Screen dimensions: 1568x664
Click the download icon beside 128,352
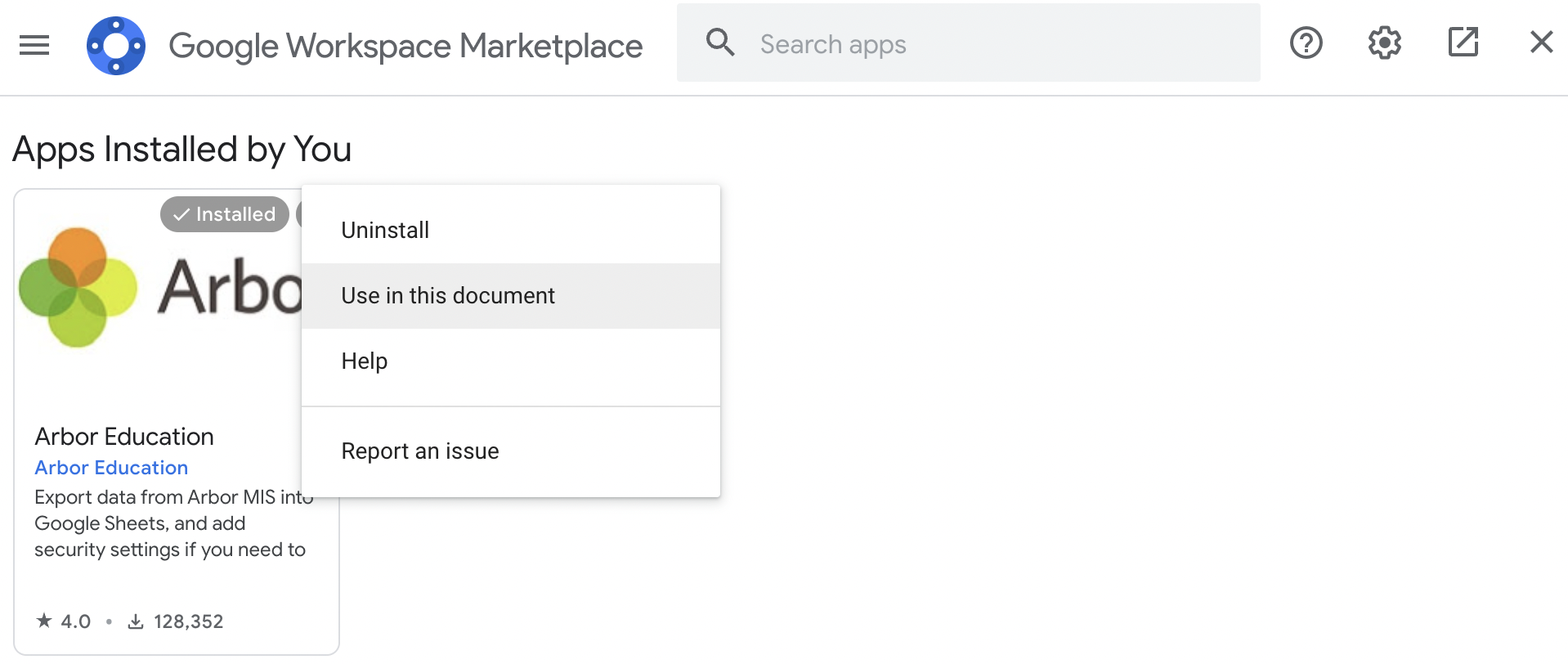click(x=136, y=622)
